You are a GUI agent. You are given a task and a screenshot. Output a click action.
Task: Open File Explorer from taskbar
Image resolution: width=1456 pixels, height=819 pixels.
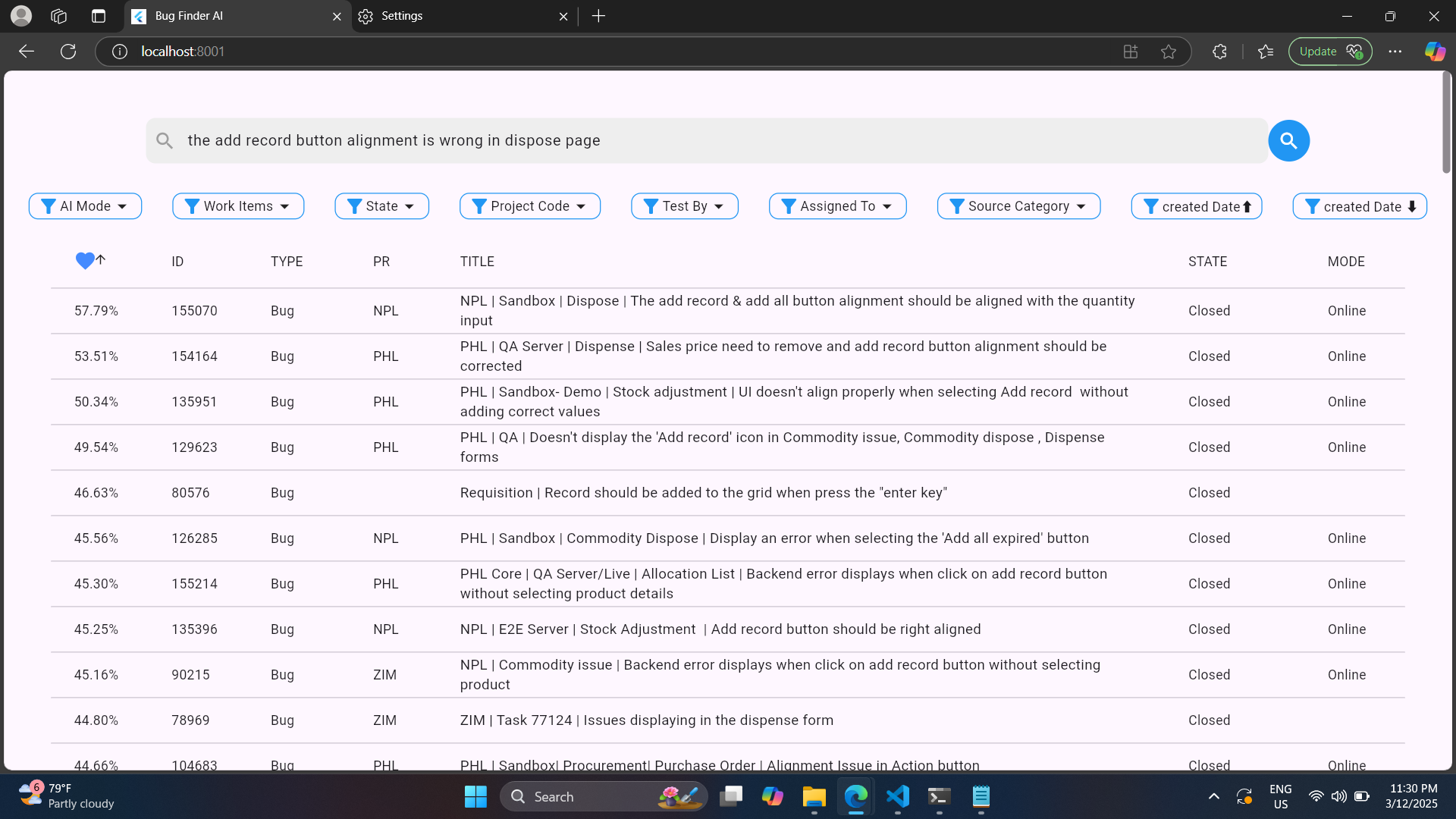814,796
